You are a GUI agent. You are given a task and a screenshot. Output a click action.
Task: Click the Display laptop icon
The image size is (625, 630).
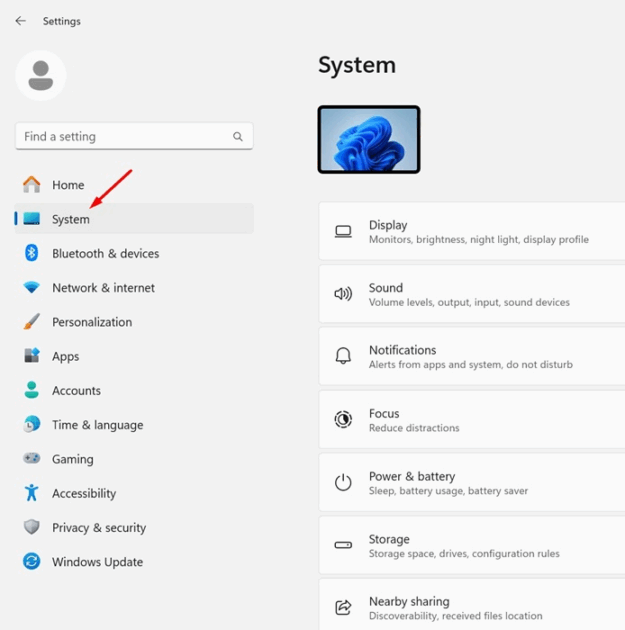(343, 231)
